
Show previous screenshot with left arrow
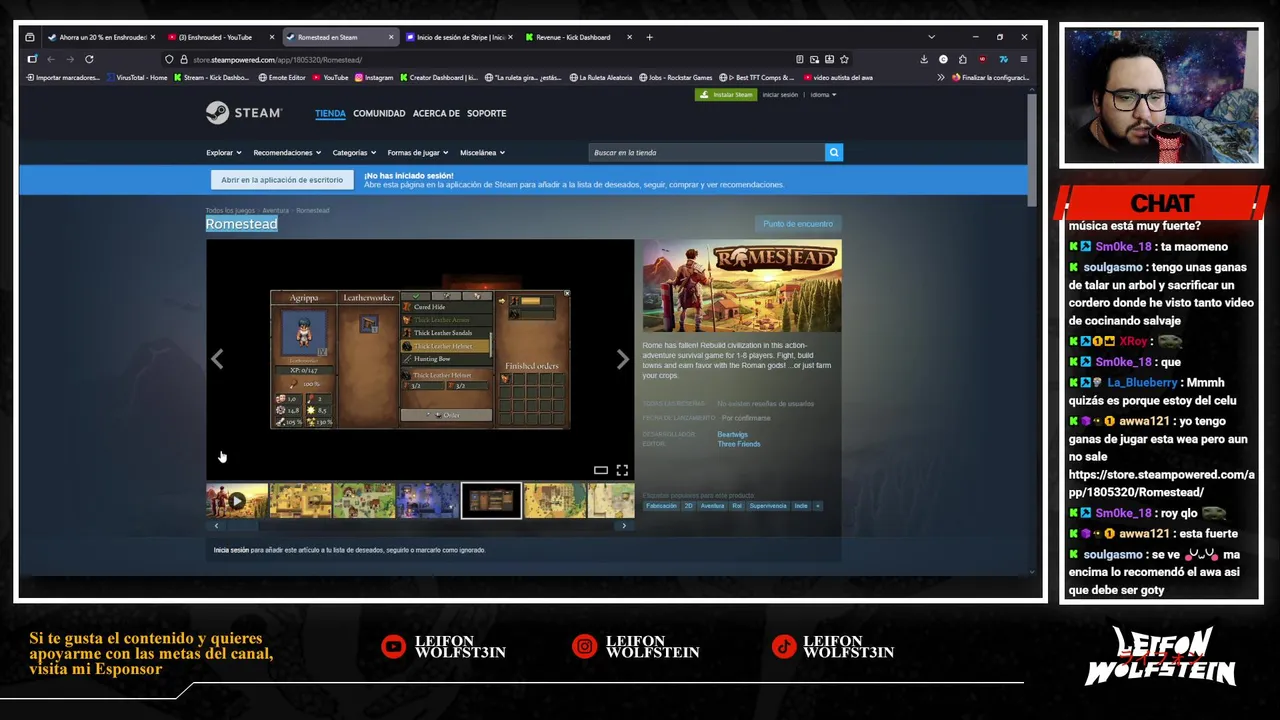coord(217,359)
